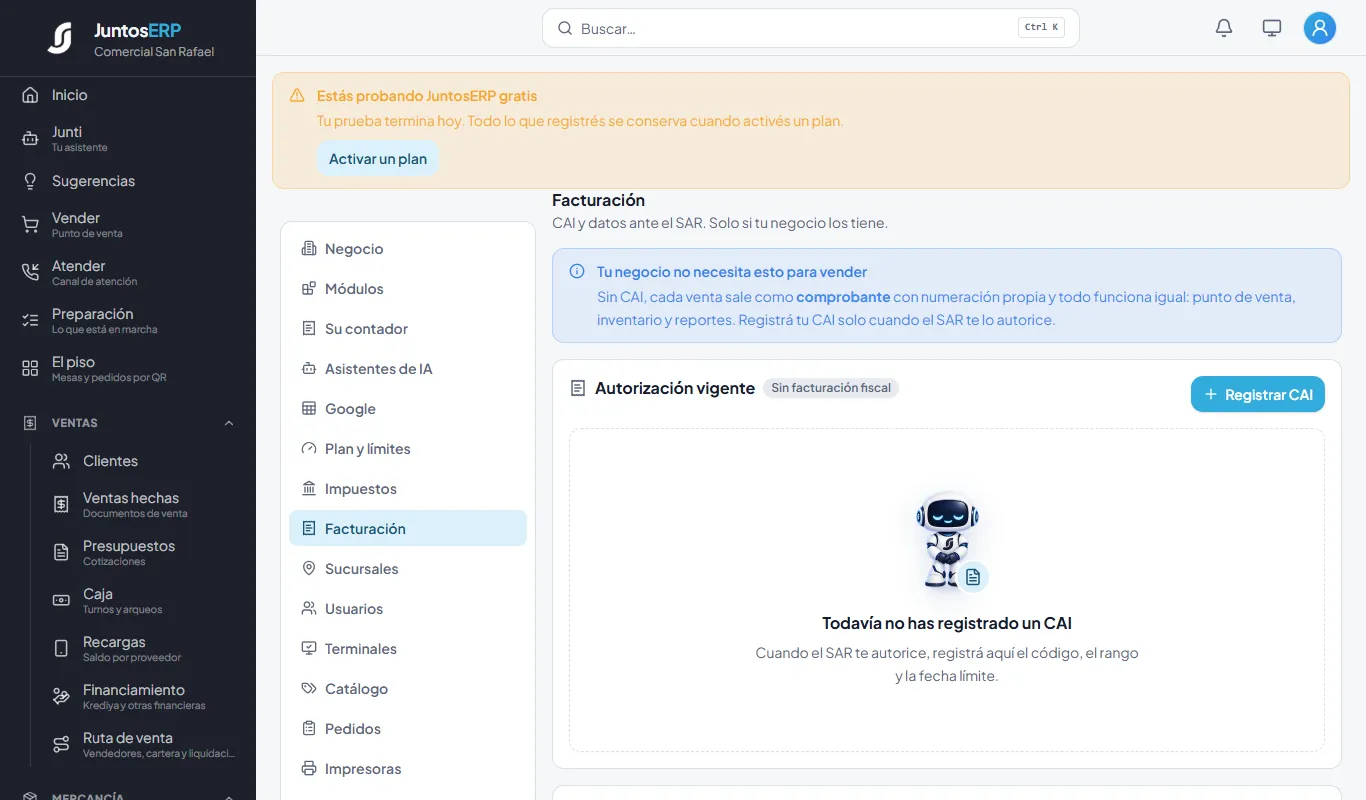Focus the Buscar search field
Viewport: 1366px width, 800px height.
pos(811,28)
